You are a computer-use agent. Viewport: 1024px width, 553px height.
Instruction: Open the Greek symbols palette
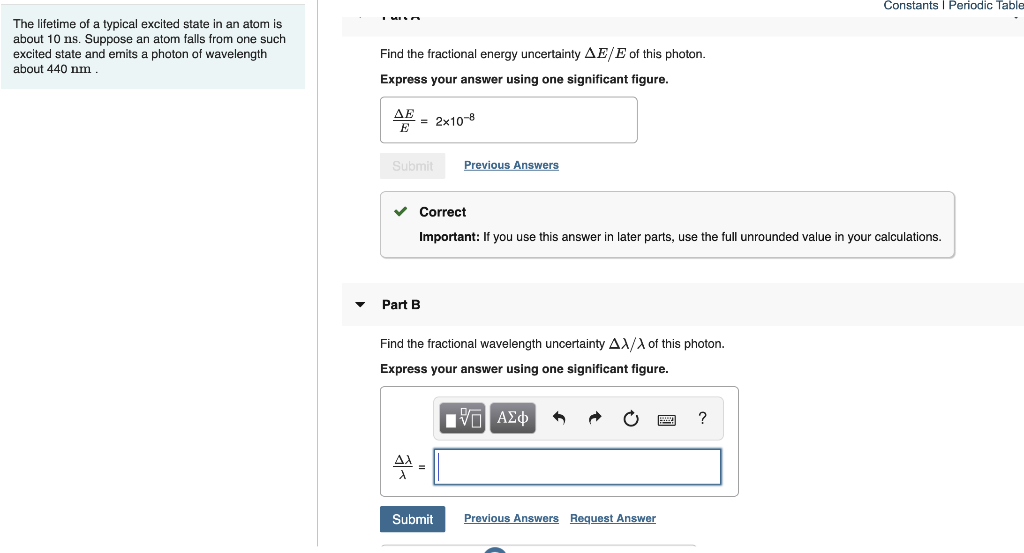512,418
